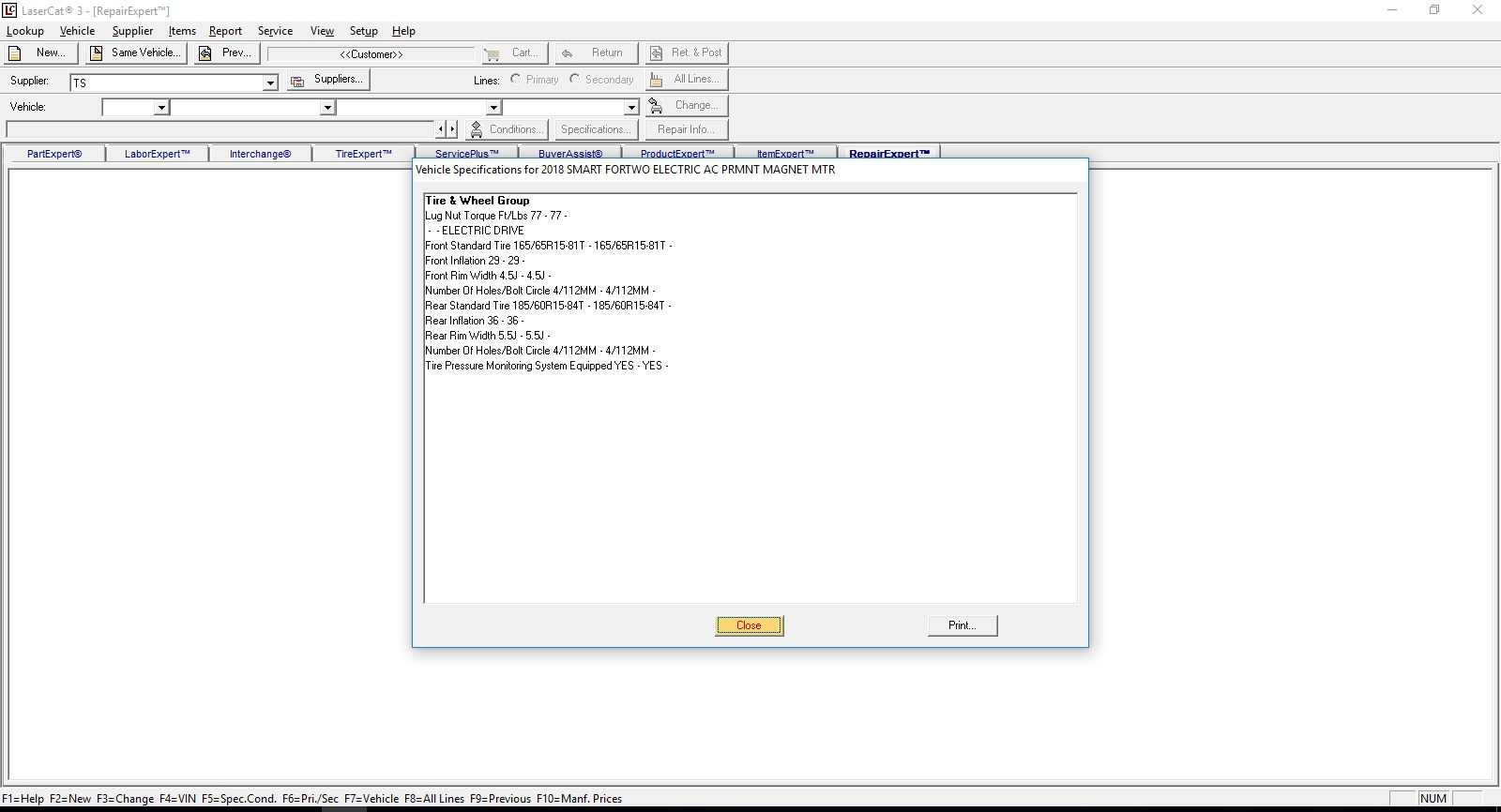The height and width of the screenshot is (812, 1501).
Task: Open the Help menu
Action: click(403, 31)
